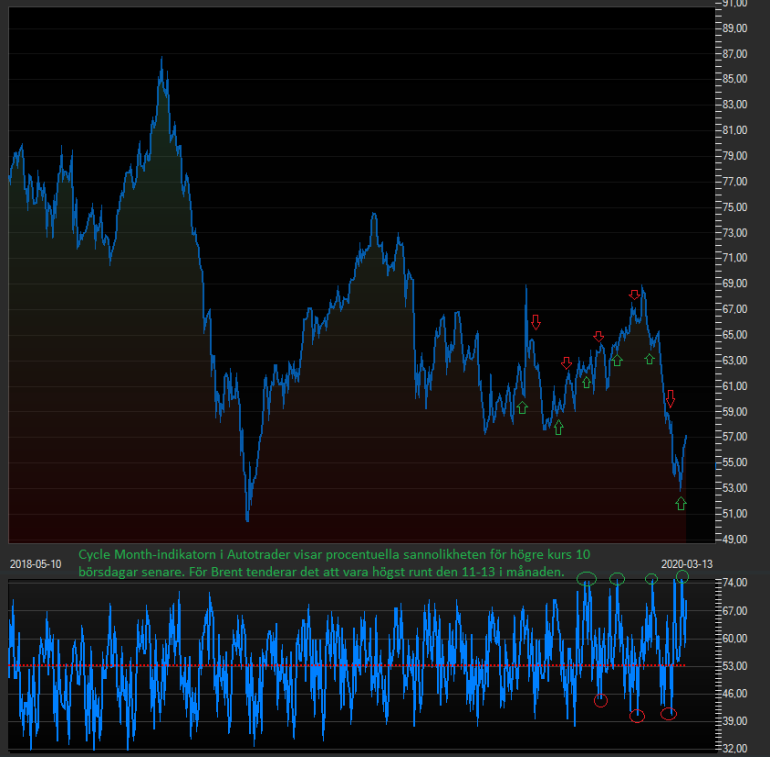This screenshot has width=770, height=757.
Task: Select the 83,00 price level label
Action: coord(735,105)
